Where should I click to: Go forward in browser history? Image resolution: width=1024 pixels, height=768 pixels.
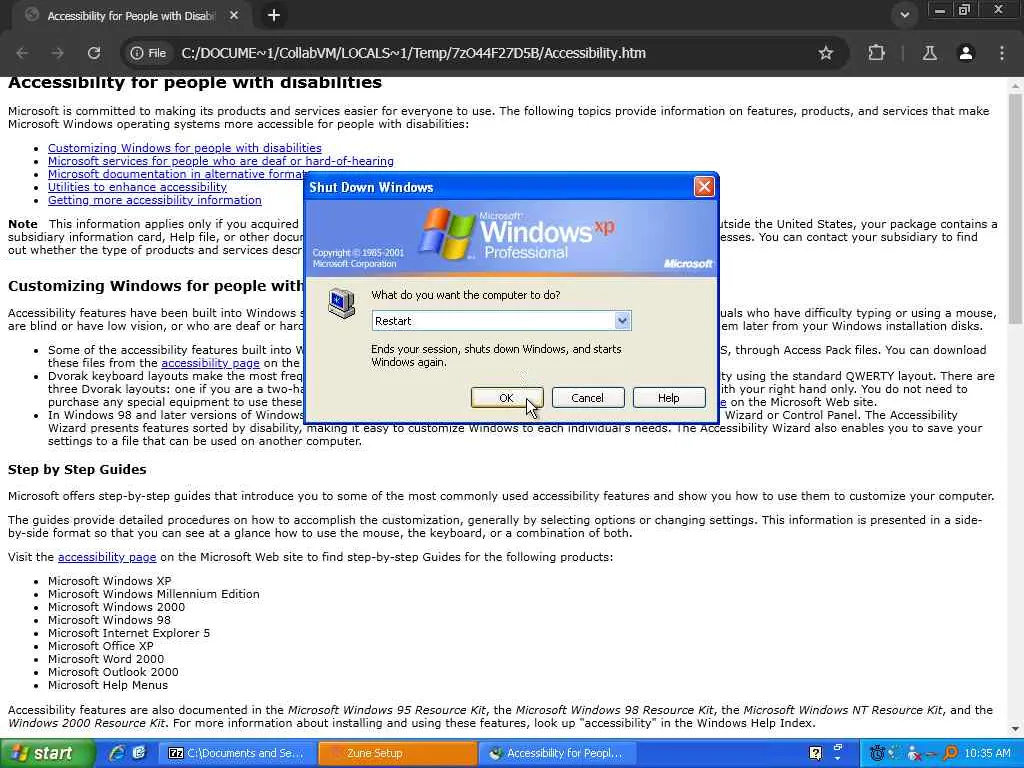click(x=57, y=53)
